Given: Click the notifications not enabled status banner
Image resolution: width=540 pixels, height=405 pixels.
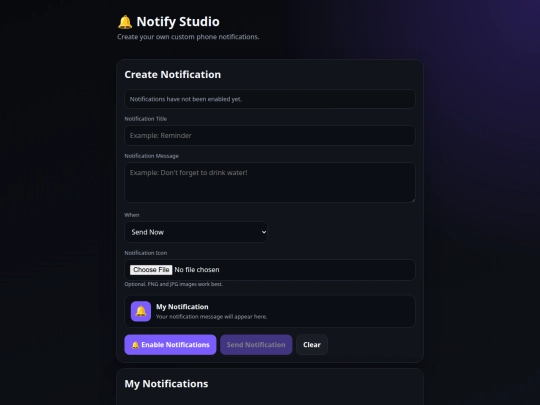Looking at the screenshot, I should [x=270, y=99].
